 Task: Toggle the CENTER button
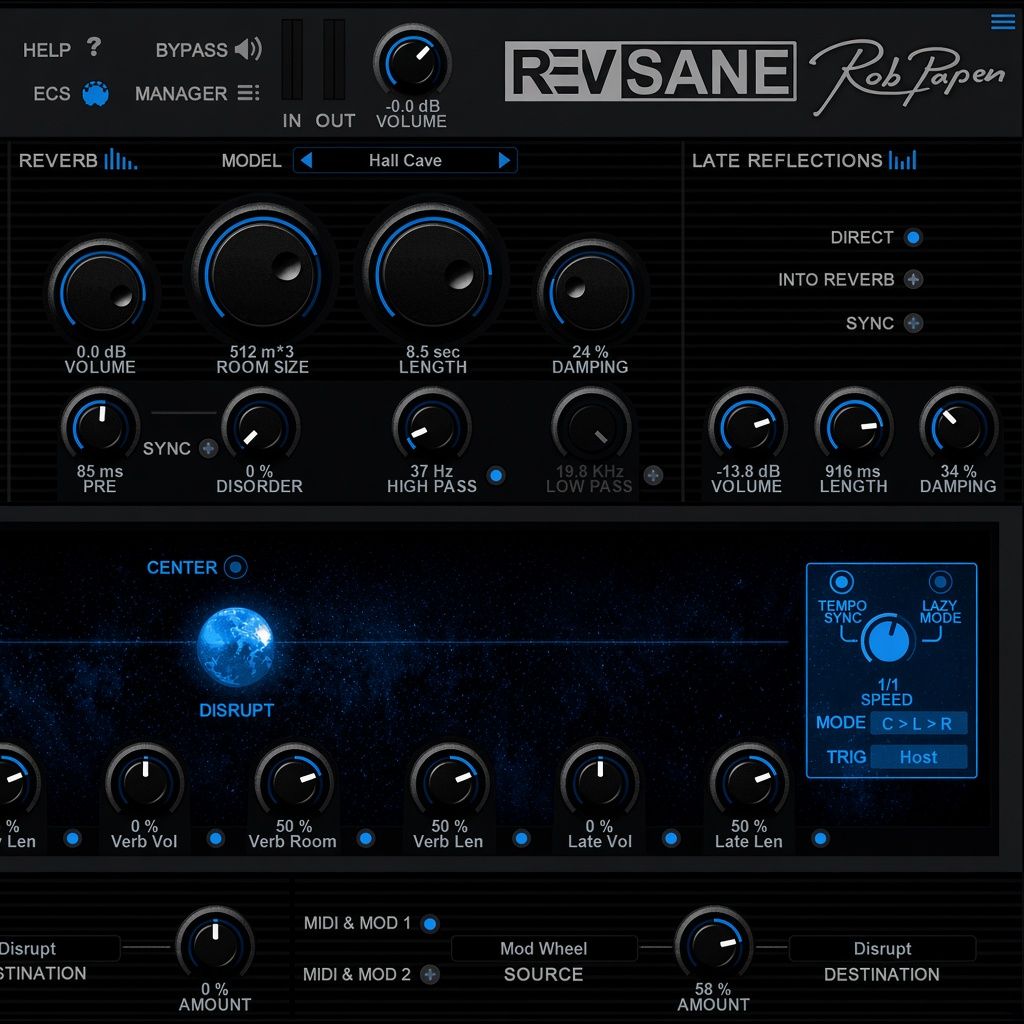(236, 567)
